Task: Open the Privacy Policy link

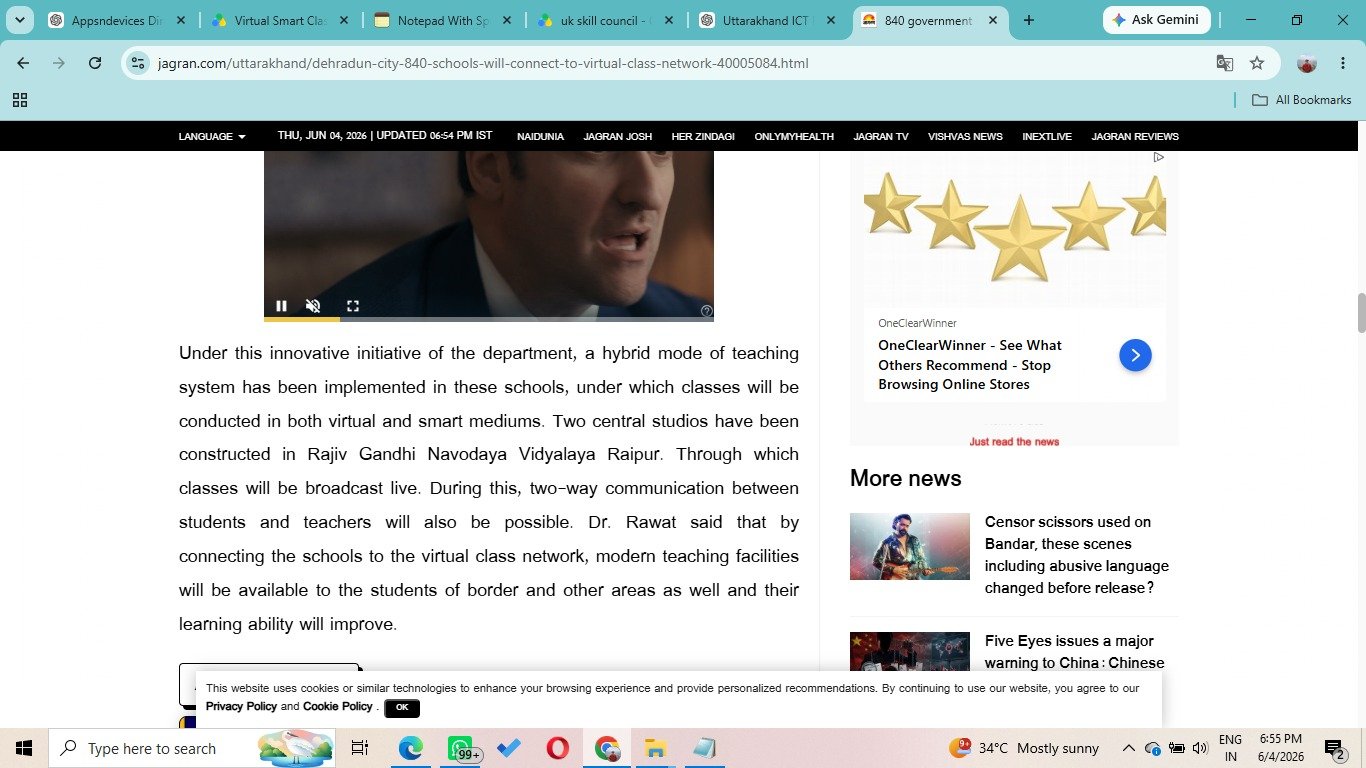Action: (241, 706)
